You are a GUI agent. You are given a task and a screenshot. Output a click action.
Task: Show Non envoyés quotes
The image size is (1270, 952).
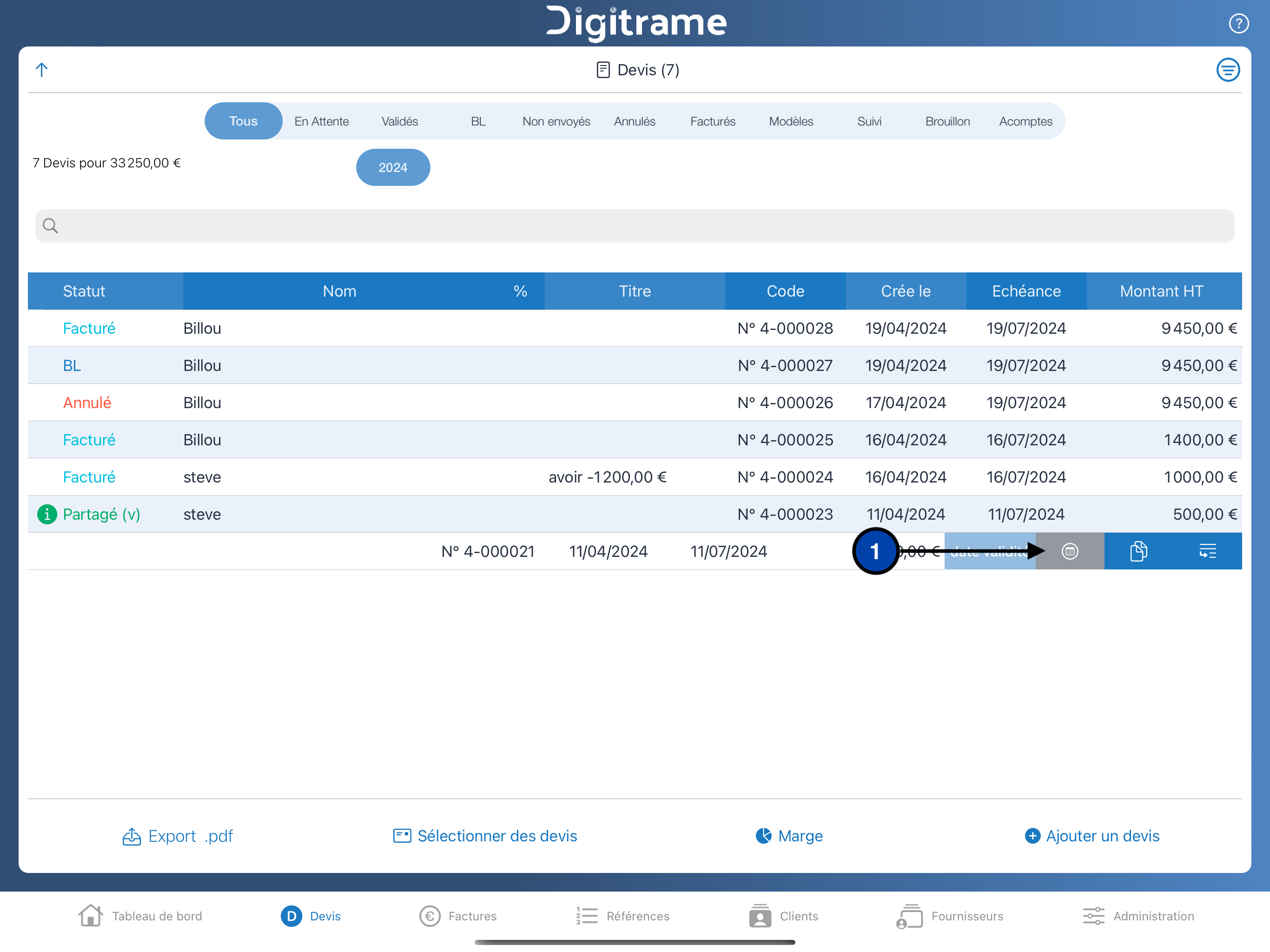pyautogui.click(x=556, y=121)
